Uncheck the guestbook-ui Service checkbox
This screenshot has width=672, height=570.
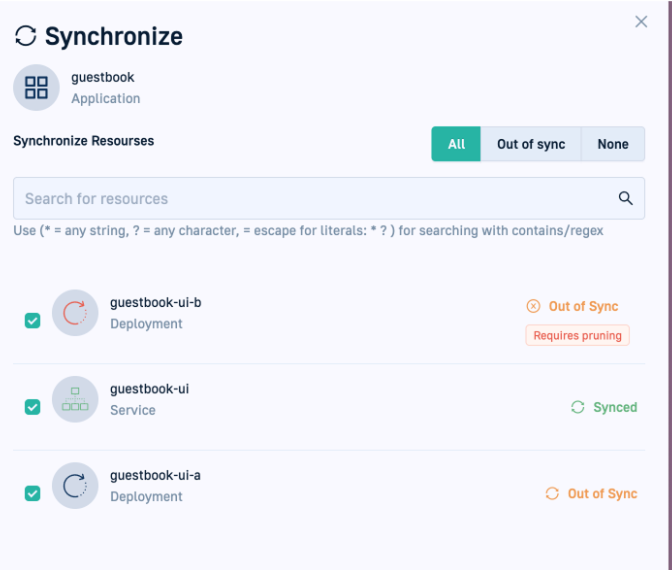pos(32,407)
